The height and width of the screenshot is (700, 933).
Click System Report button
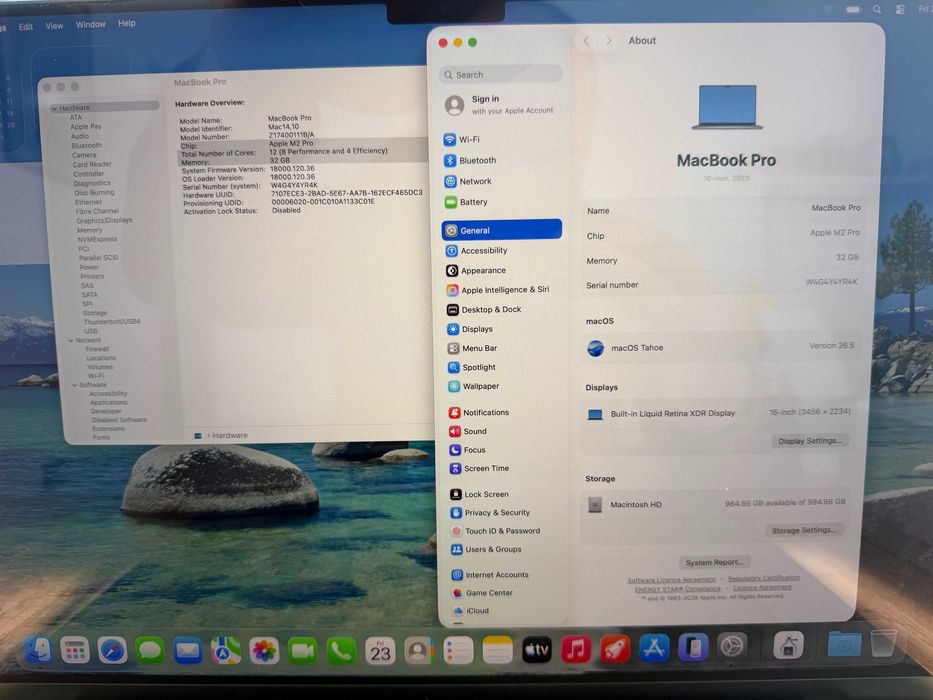pyautogui.click(x=714, y=562)
